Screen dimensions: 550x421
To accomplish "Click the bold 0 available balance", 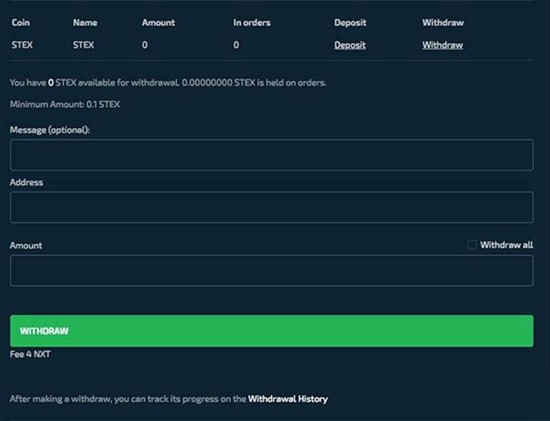I will (51, 83).
